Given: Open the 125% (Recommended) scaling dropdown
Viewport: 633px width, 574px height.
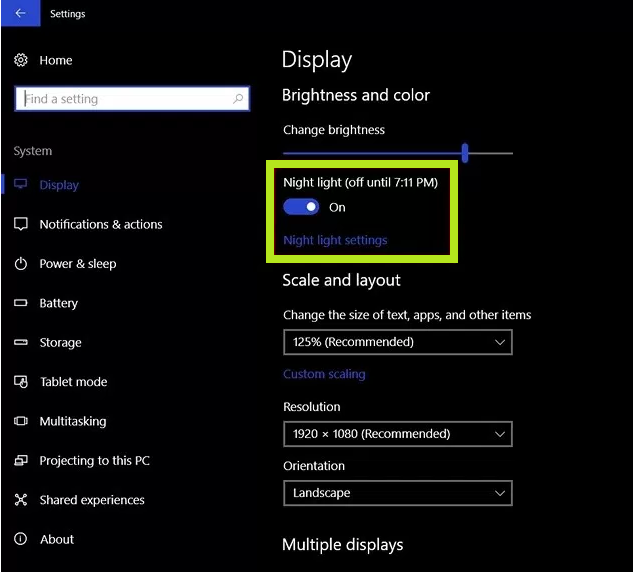Looking at the screenshot, I should pos(398,342).
